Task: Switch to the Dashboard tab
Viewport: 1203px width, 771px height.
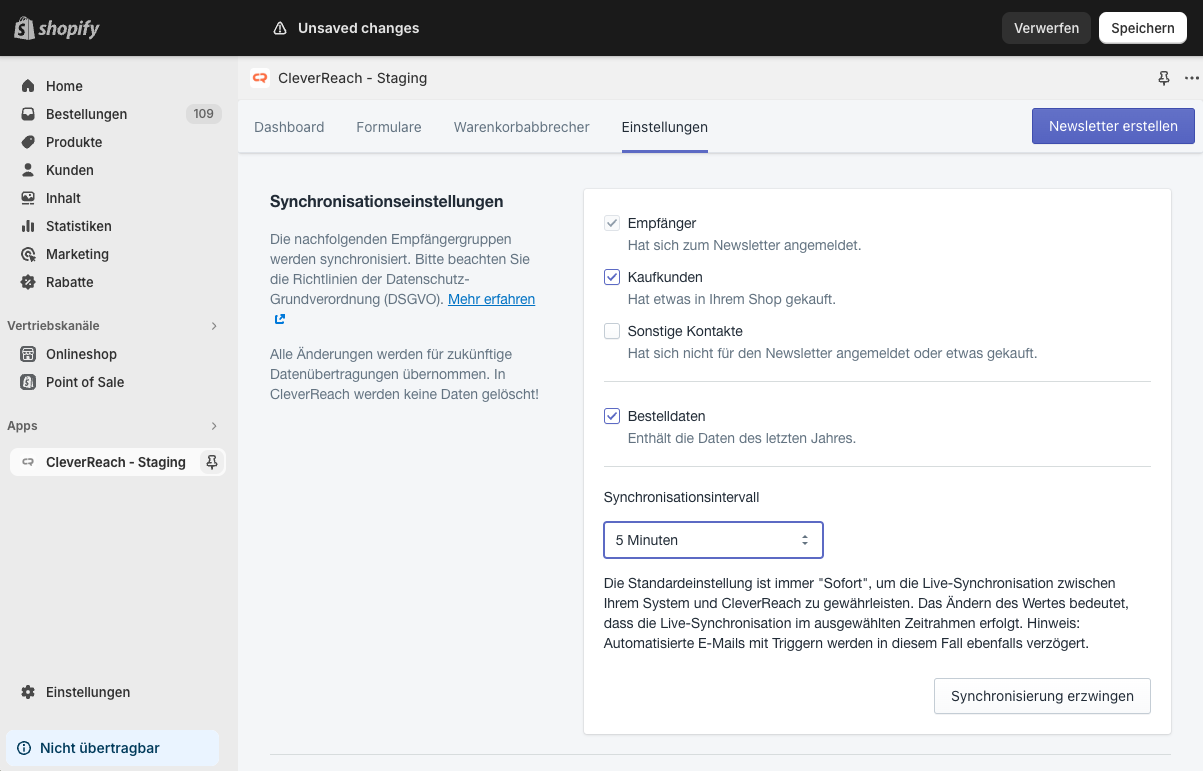Action: click(x=289, y=127)
